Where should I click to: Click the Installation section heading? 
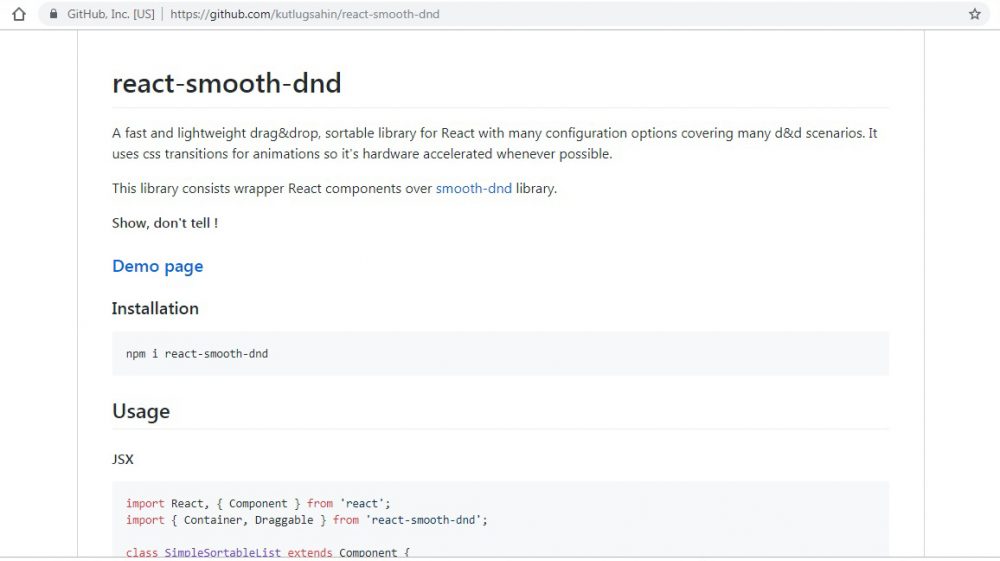[155, 308]
